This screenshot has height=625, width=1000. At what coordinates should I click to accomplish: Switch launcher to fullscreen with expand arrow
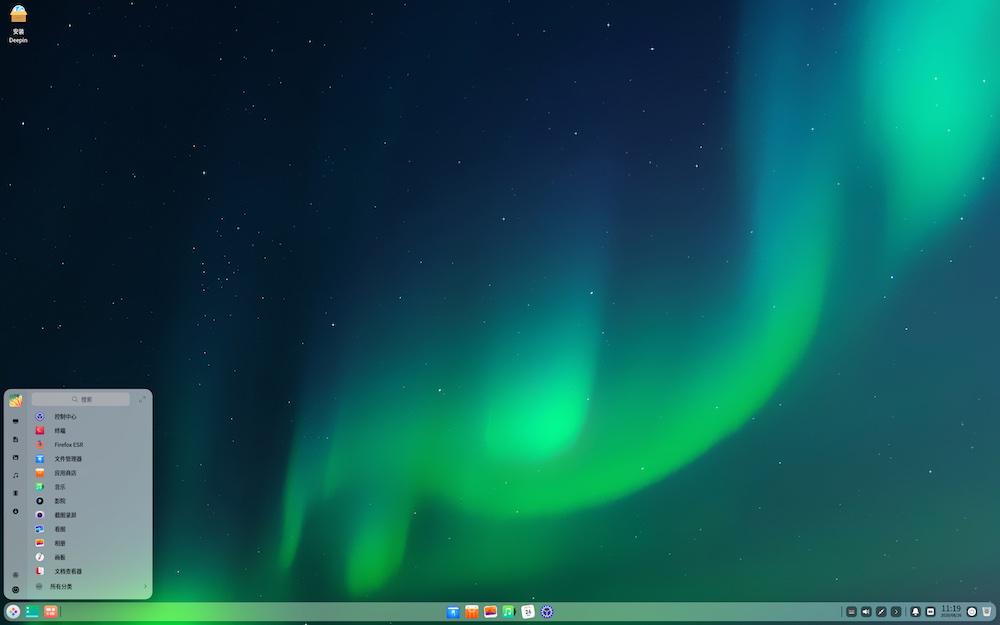[143, 399]
